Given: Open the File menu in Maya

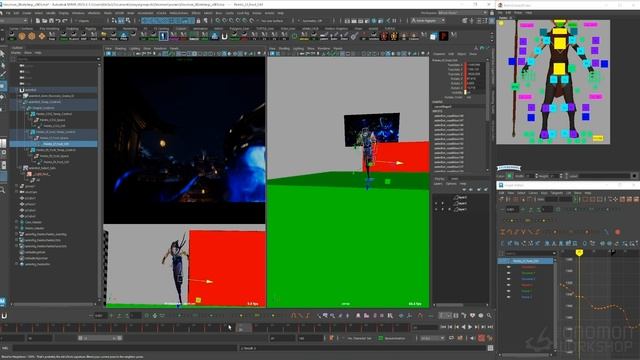Looking at the screenshot, I should [x=8, y=13].
